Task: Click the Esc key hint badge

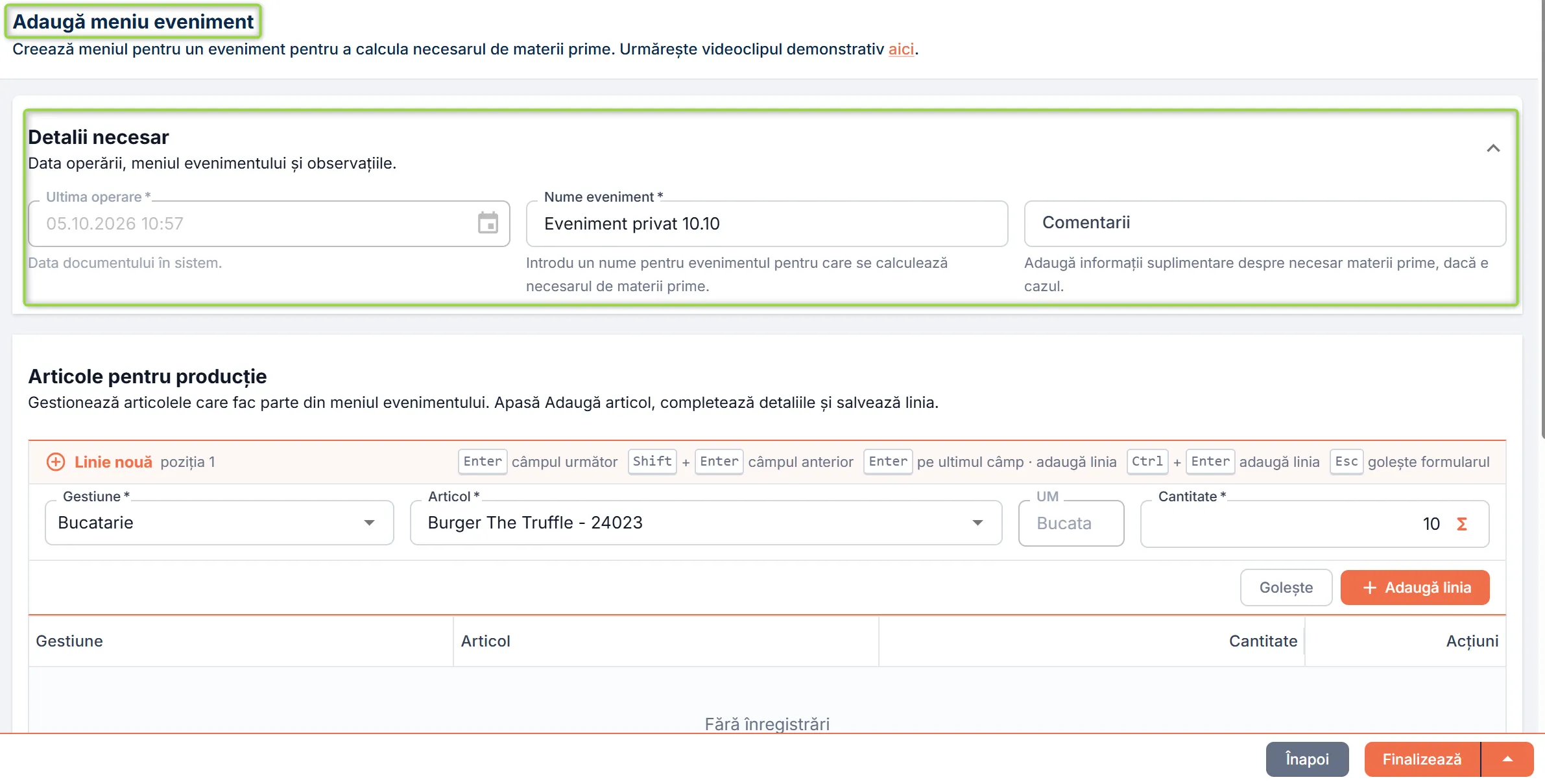Action: [1347, 462]
